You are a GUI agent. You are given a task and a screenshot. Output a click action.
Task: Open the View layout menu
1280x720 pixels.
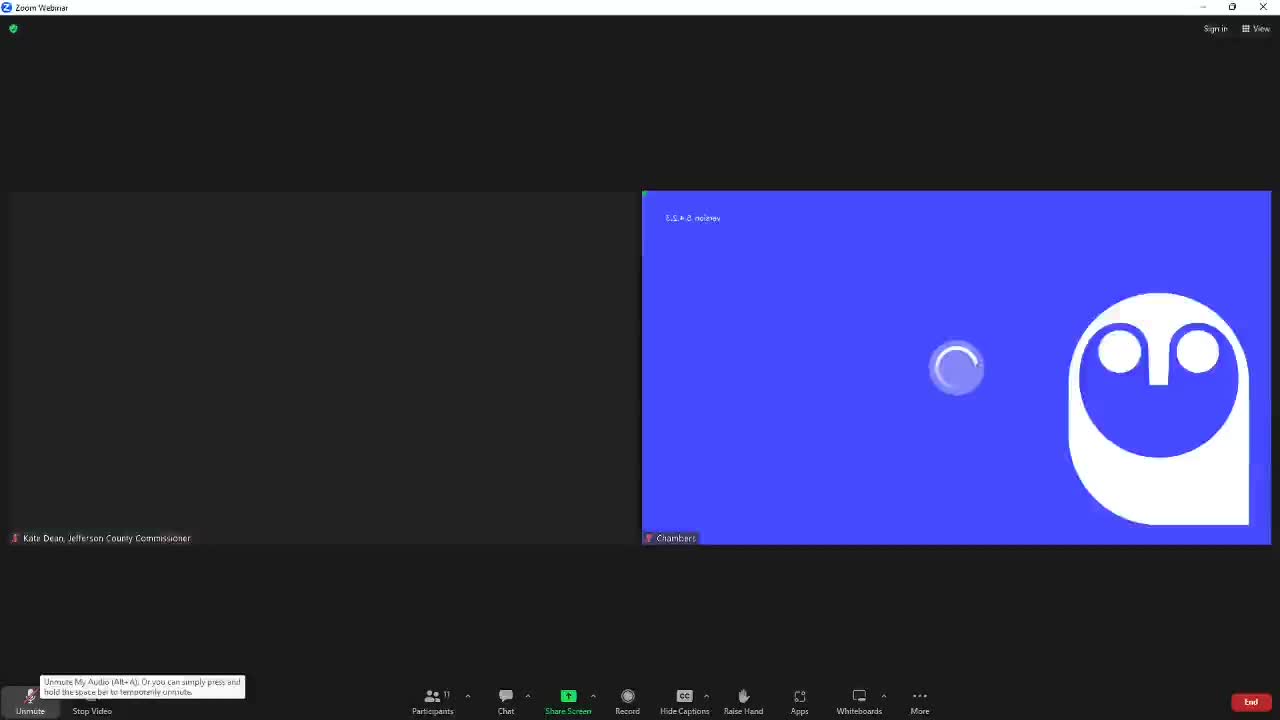(1256, 29)
